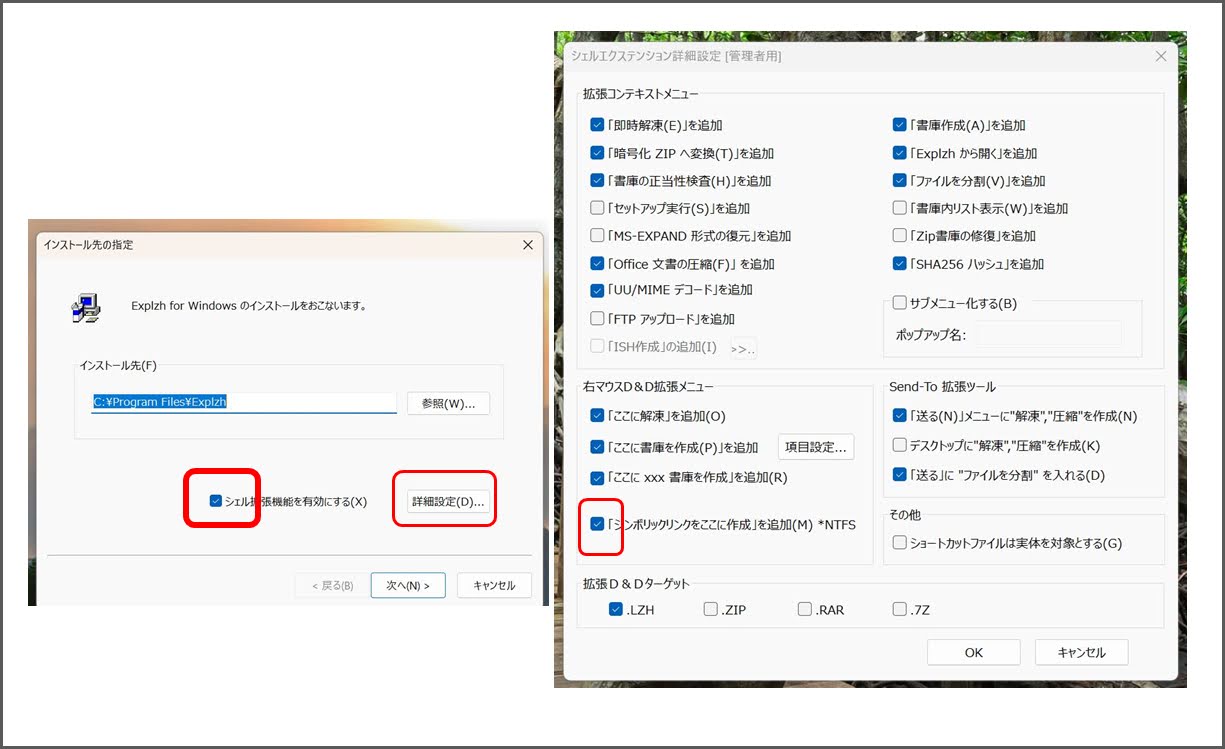Toggle「暗号化 ZIP へ変換(T)」を追加 checkbox
This screenshot has width=1225, height=749.
598,153
